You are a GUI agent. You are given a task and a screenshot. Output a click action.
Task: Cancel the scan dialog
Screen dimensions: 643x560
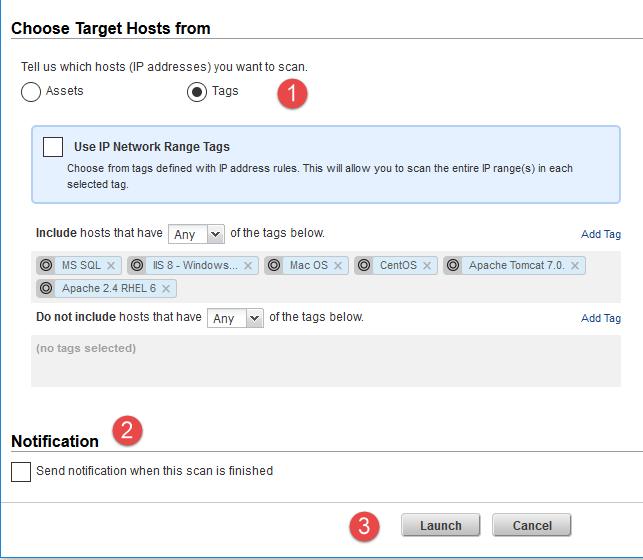pyautogui.click(x=532, y=525)
